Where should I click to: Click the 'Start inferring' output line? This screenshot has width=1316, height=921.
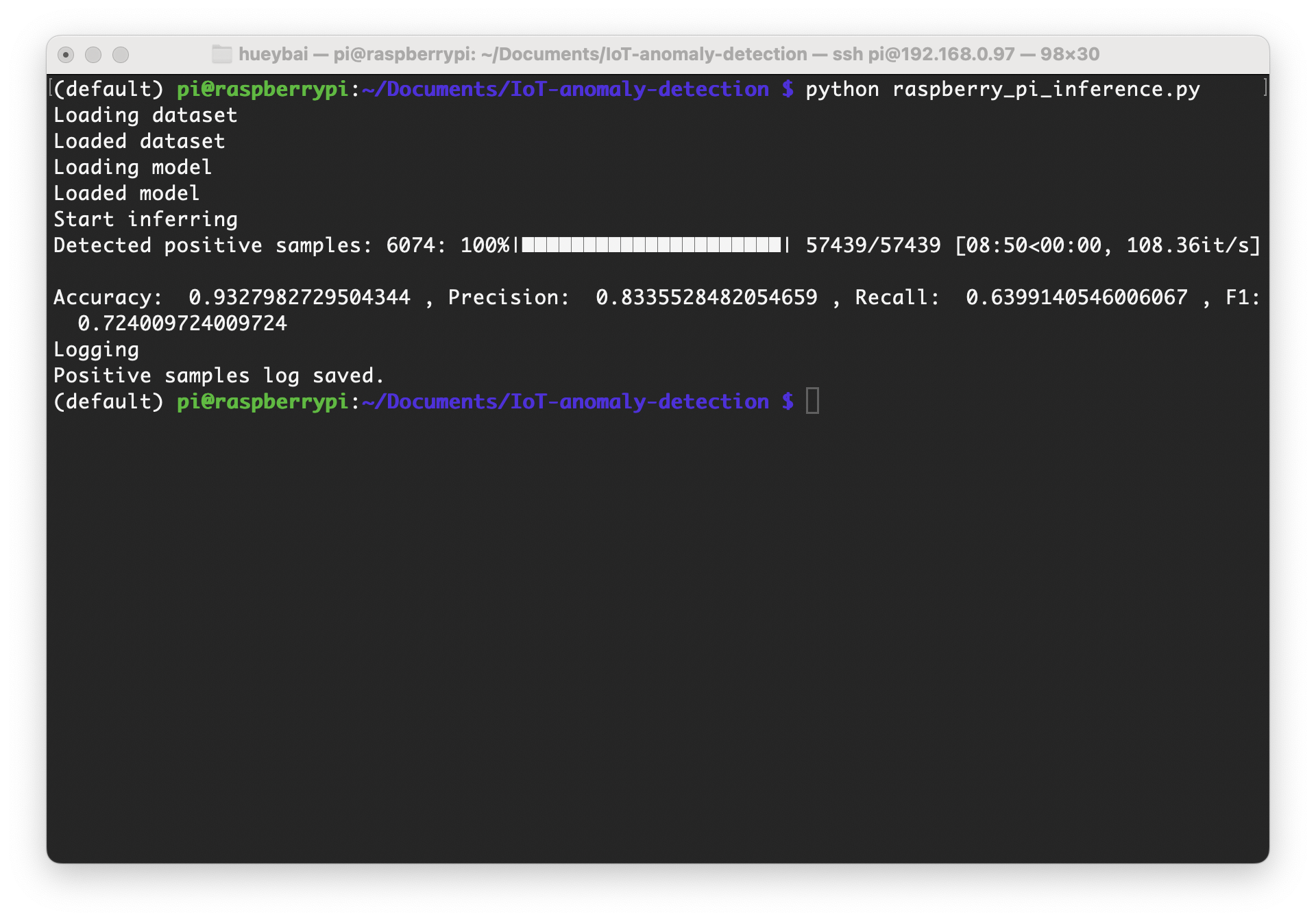pyautogui.click(x=145, y=219)
